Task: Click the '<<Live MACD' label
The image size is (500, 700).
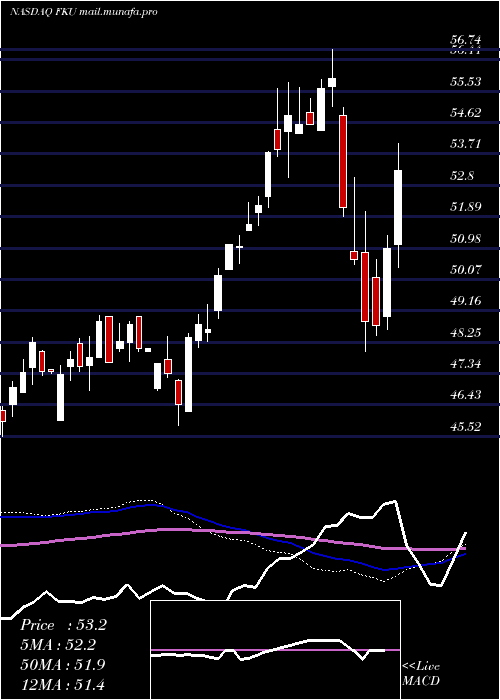Action: (x=421, y=674)
